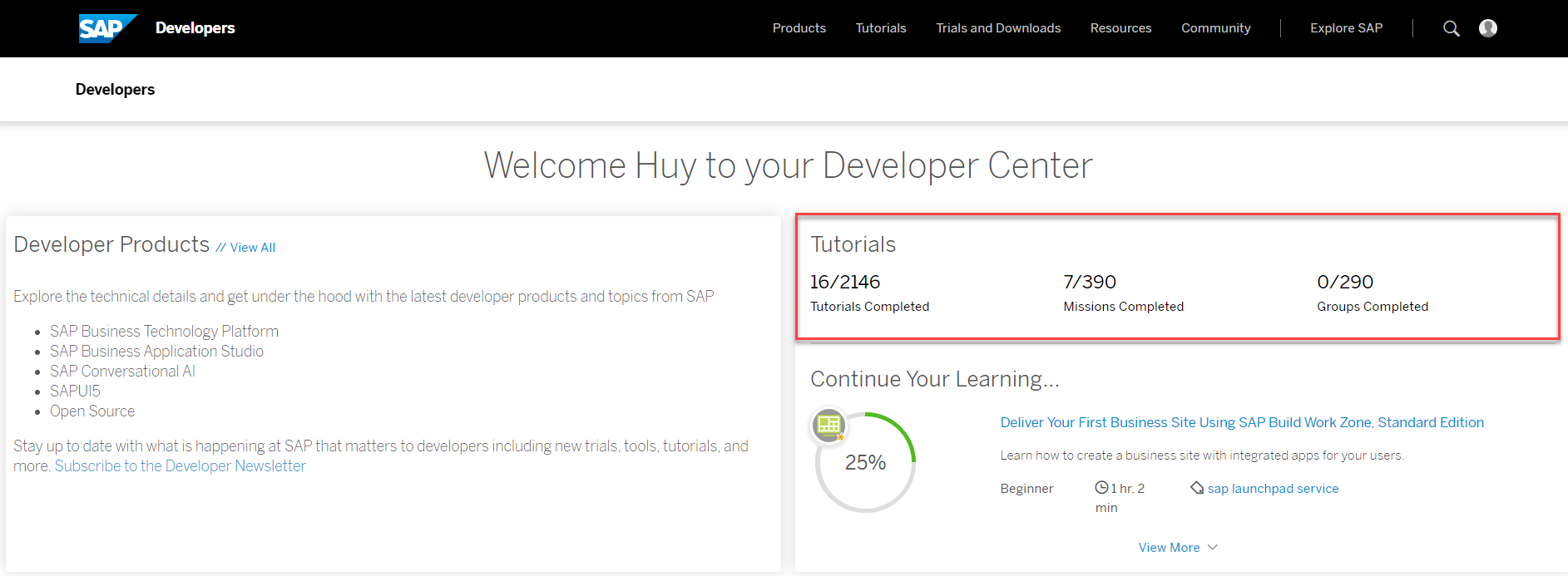Click the sap launchpad service tag
Viewport: 1568px width, 576px height.
click(x=1273, y=489)
